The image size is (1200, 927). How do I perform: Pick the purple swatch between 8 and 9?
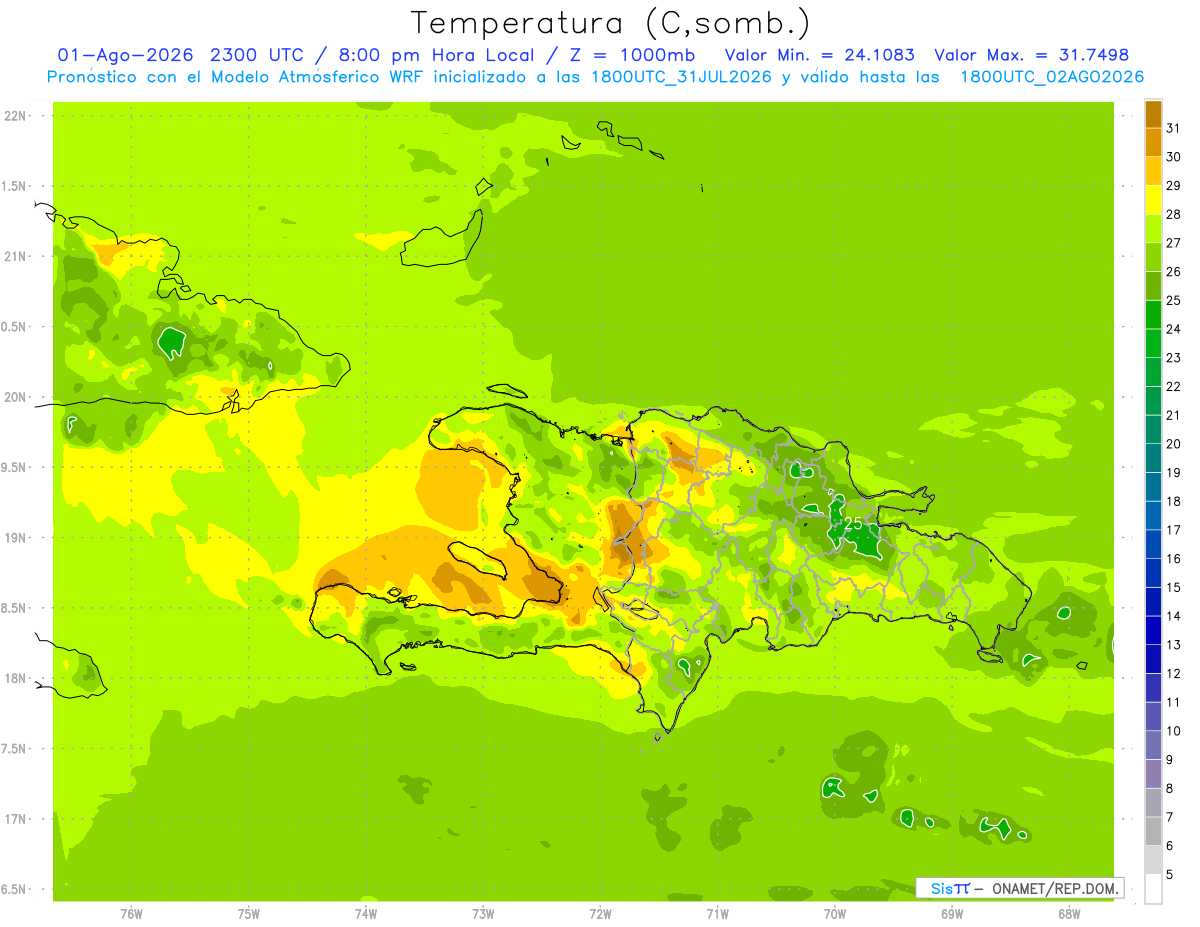tap(1153, 774)
